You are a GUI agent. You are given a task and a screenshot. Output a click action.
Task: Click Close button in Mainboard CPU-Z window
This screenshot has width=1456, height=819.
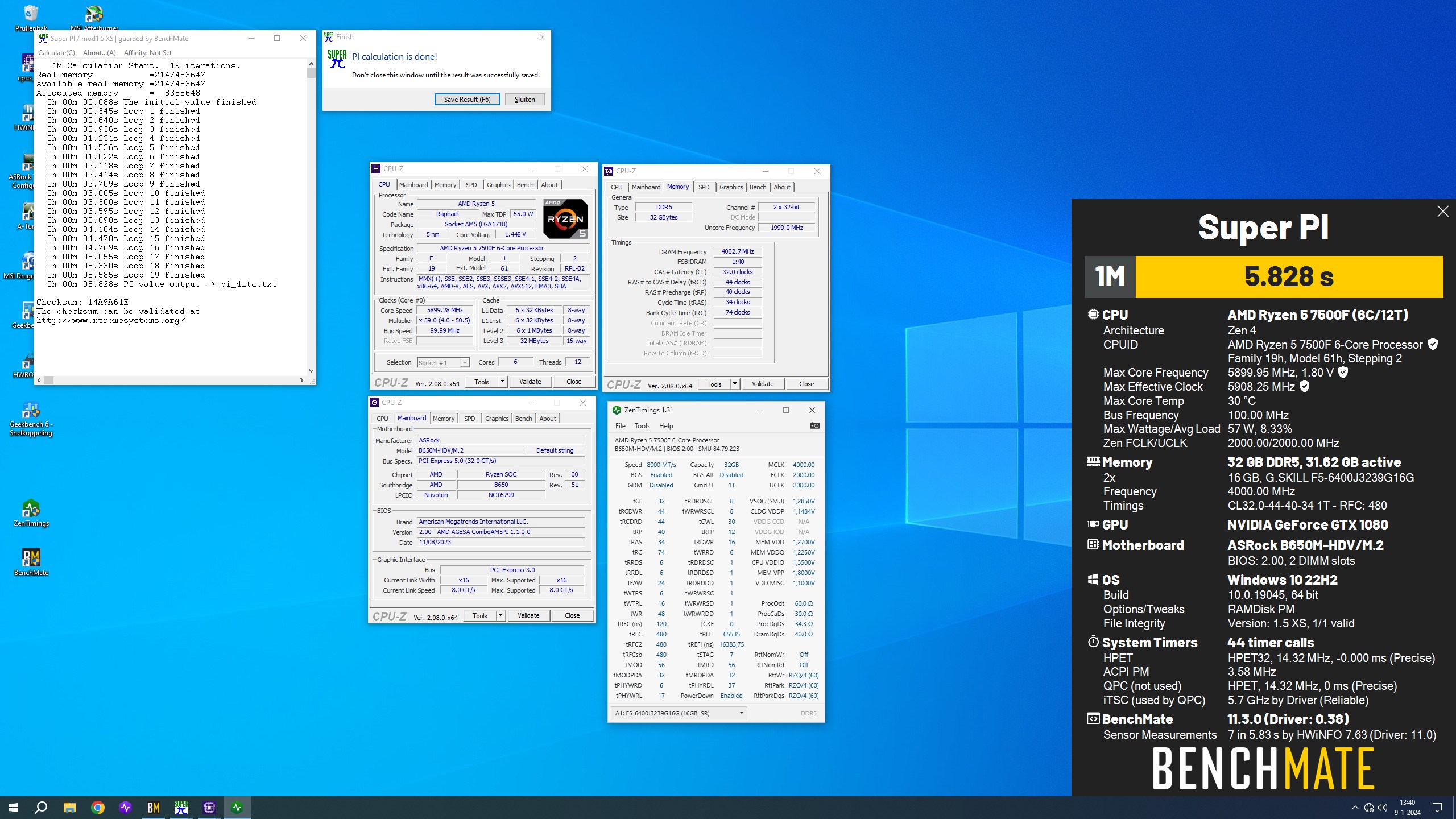tap(572, 615)
